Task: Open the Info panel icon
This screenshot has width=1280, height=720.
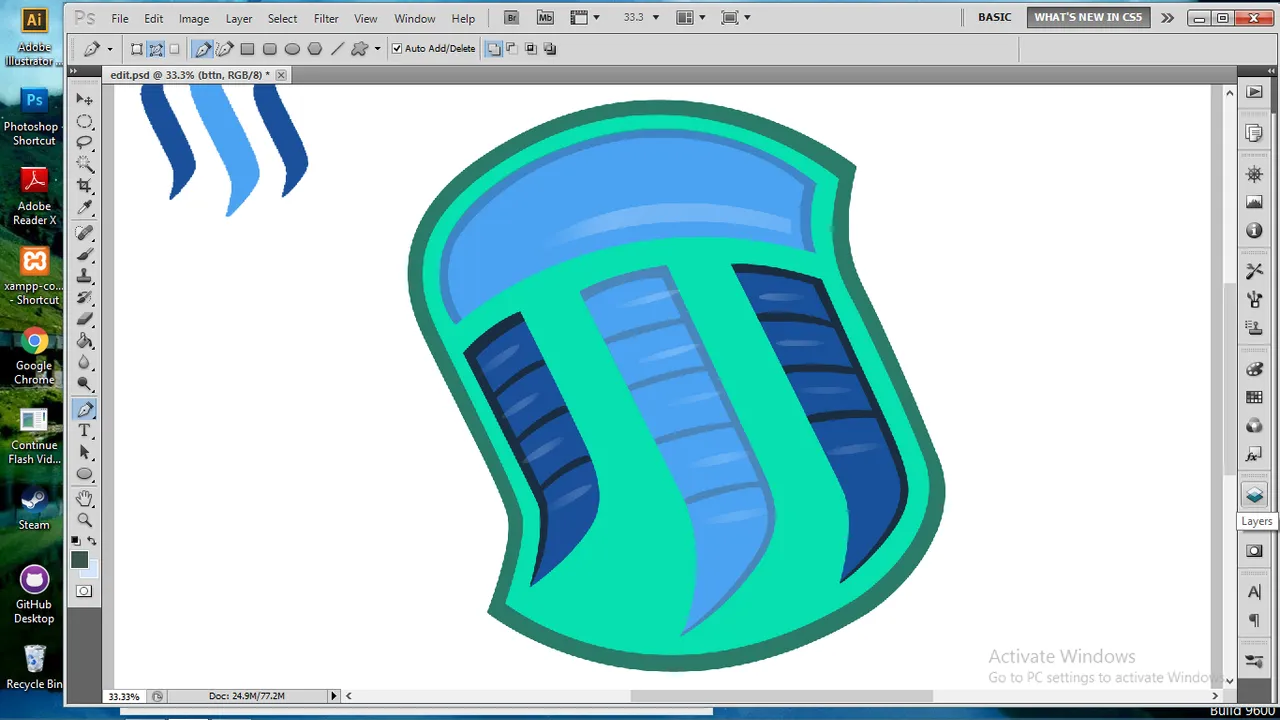Action: (x=1254, y=231)
